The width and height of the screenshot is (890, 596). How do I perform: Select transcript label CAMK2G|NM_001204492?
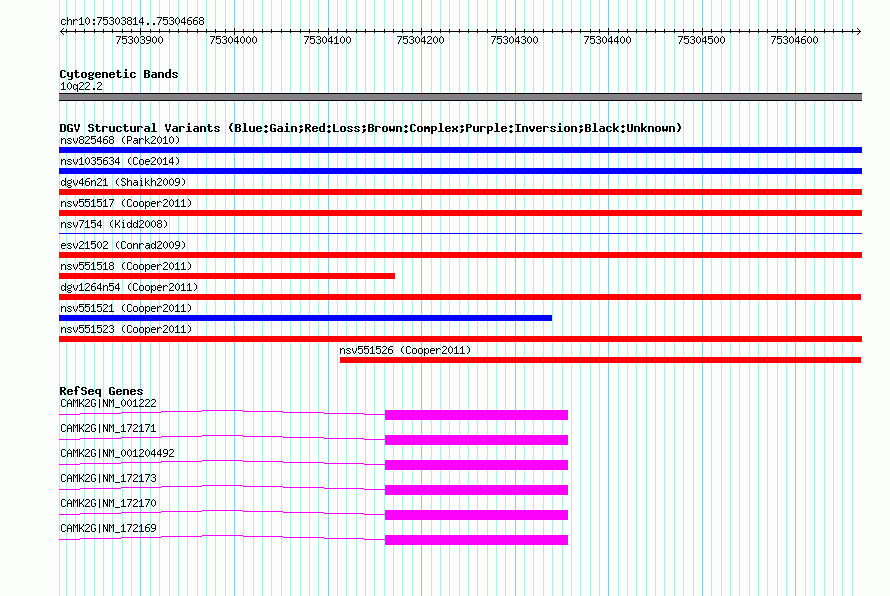point(117,454)
